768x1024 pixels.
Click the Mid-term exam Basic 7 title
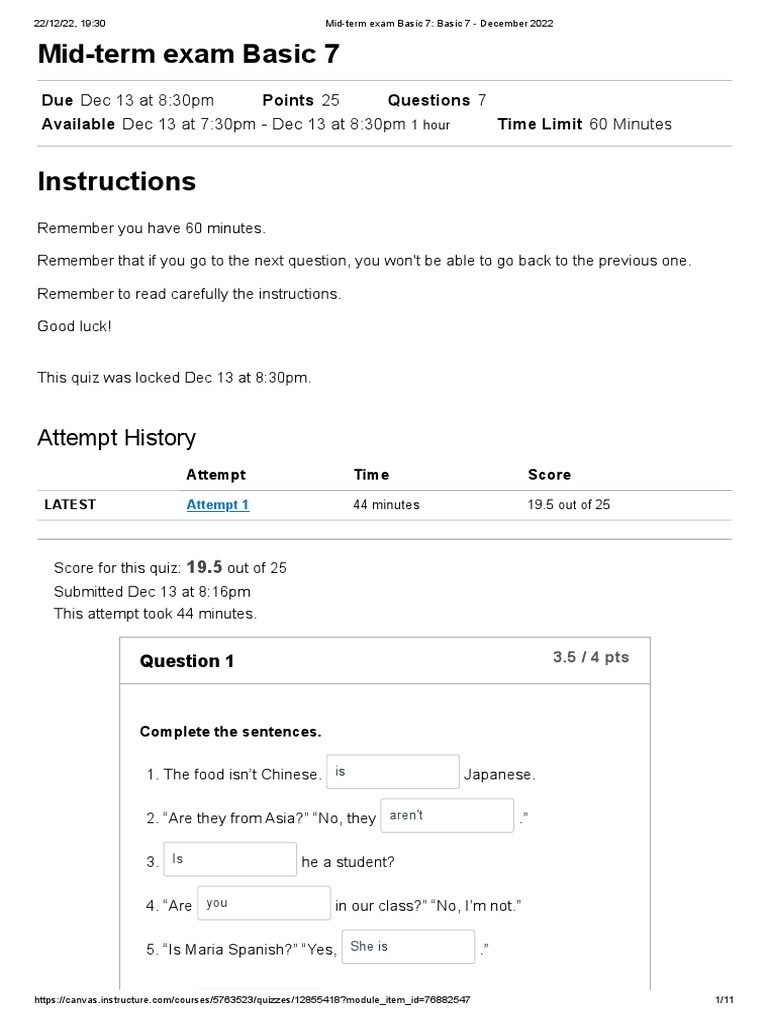coord(189,54)
